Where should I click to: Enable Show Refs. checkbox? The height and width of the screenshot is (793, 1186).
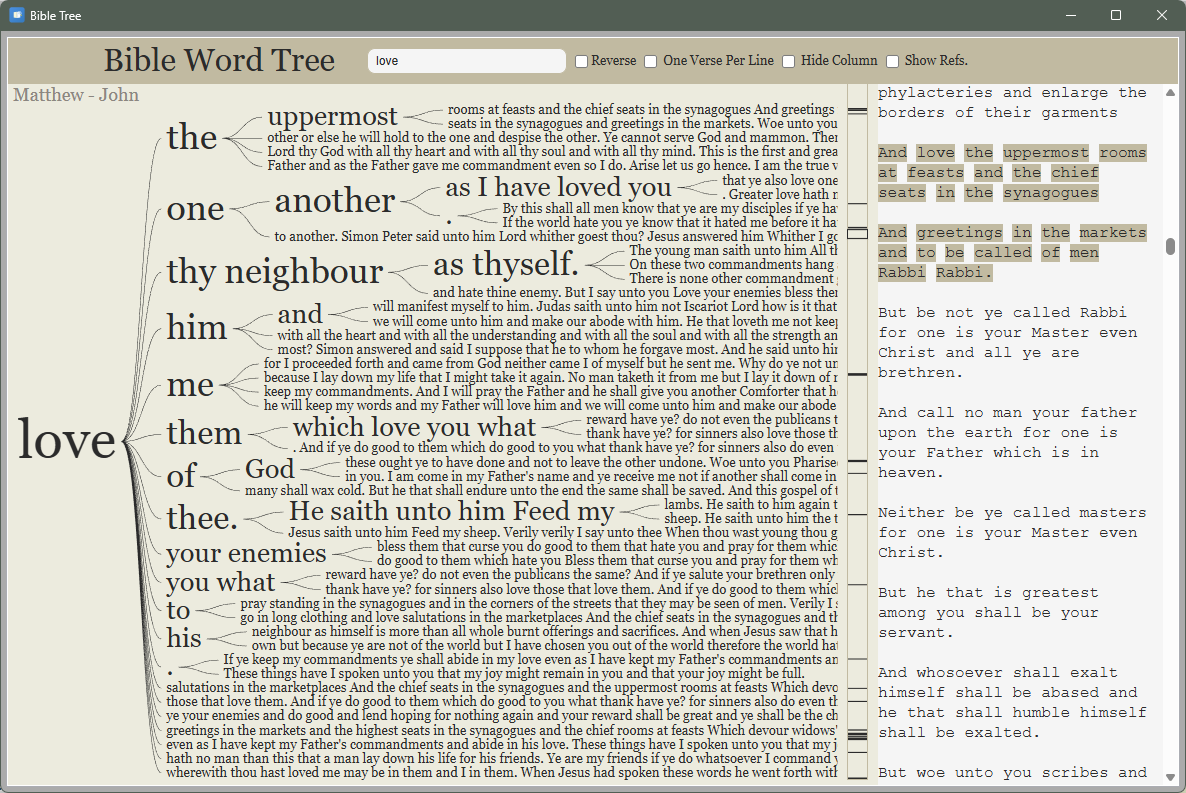(893, 61)
